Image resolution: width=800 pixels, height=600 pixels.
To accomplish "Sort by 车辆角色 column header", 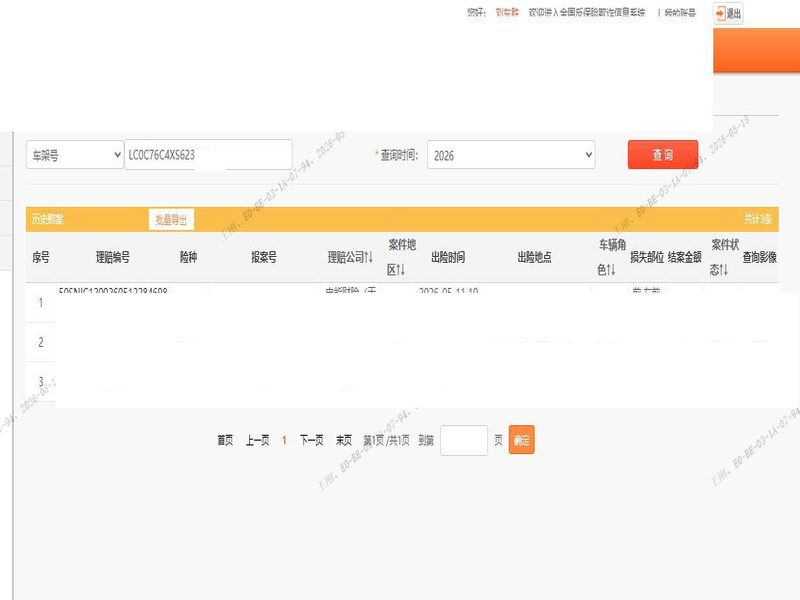I will tap(610, 257).
